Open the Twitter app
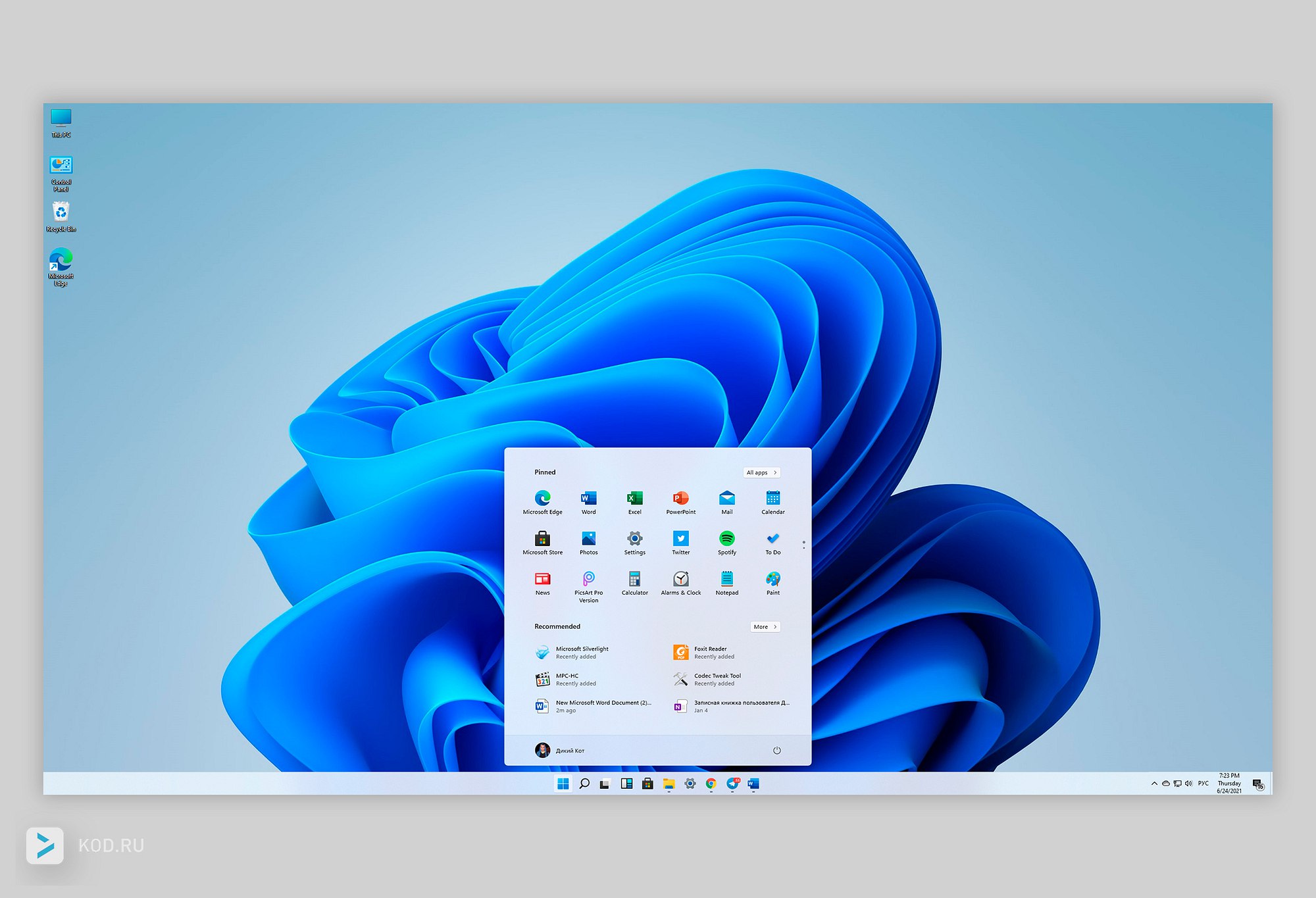Image resolution: width=1316 pixels, height=898 pixels. tap(680, 543)
